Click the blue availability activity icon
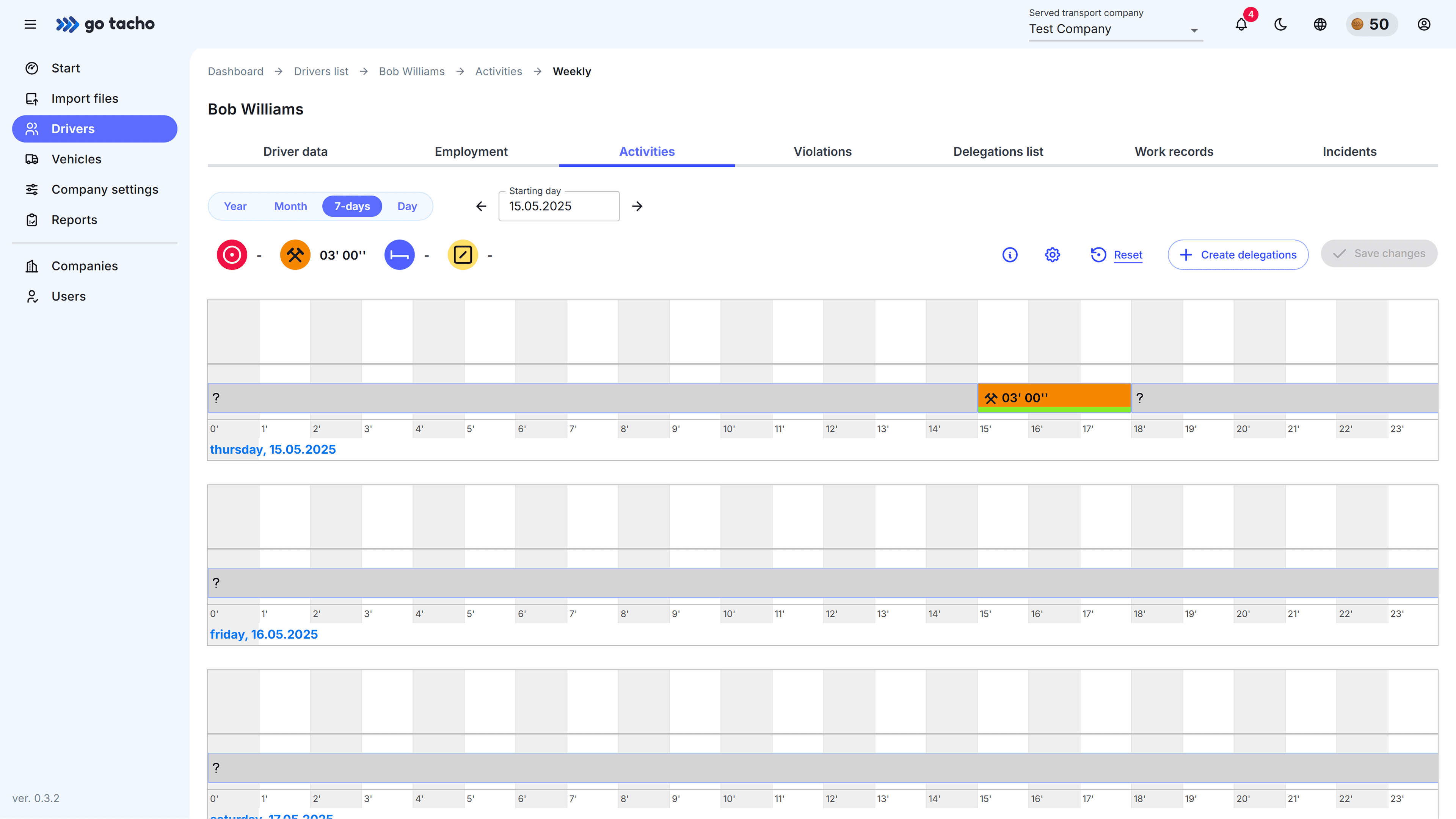 [x=400, y=255]
